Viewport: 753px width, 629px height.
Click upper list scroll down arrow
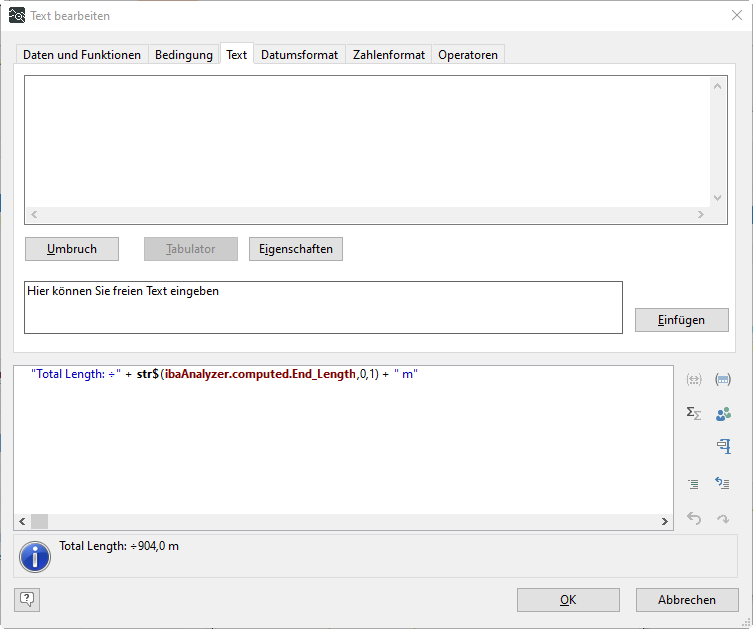coord(717,198)
